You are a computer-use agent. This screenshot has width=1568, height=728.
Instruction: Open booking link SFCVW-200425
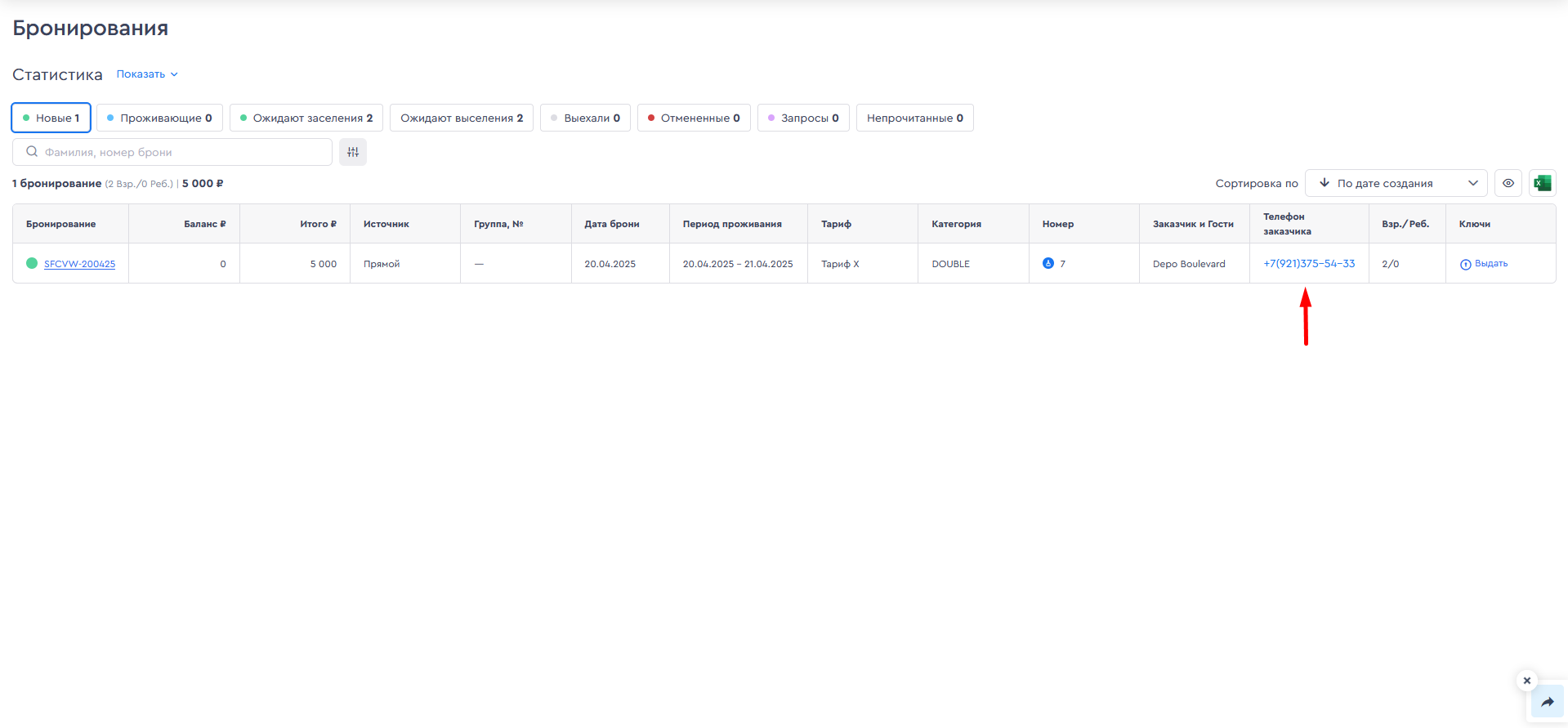79,264
